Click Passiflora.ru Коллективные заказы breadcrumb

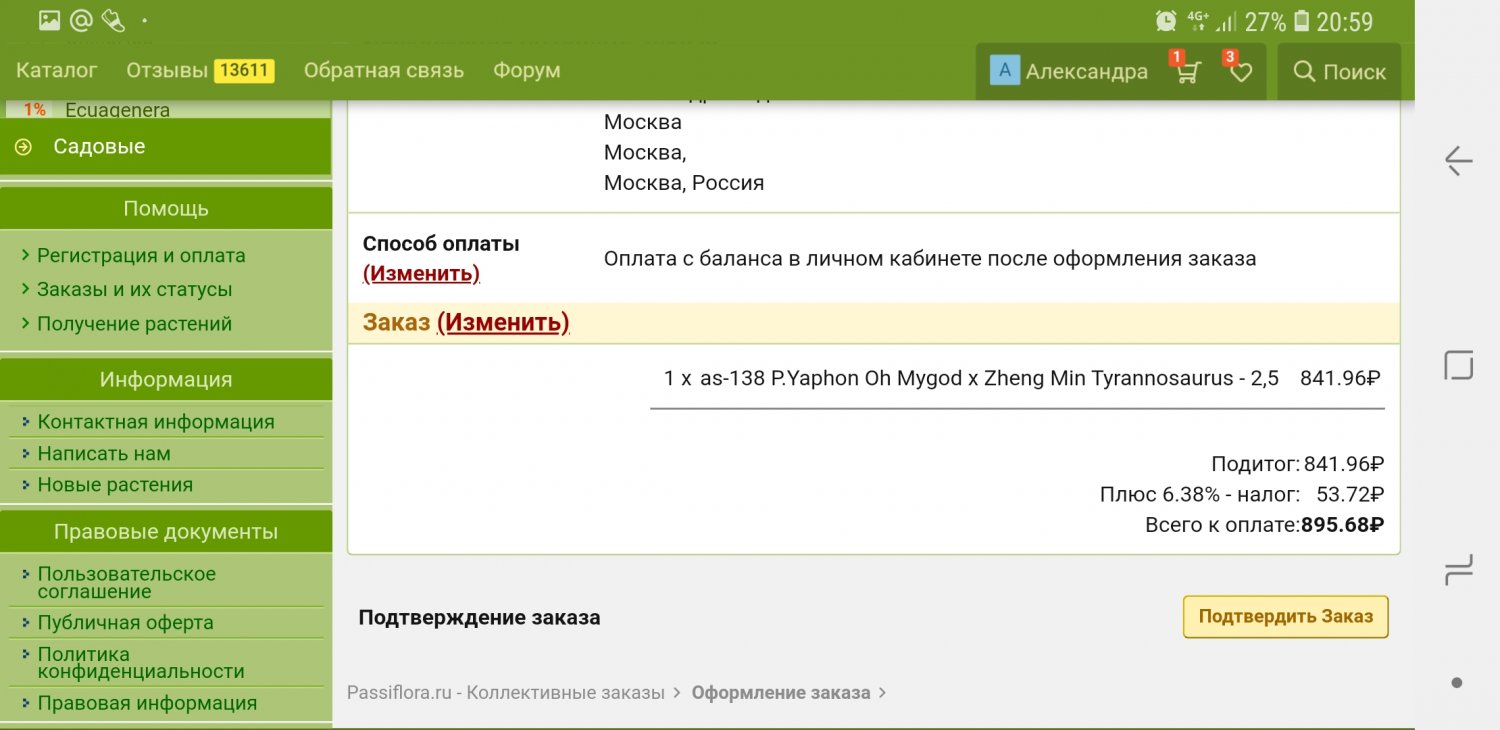[505, 692]
